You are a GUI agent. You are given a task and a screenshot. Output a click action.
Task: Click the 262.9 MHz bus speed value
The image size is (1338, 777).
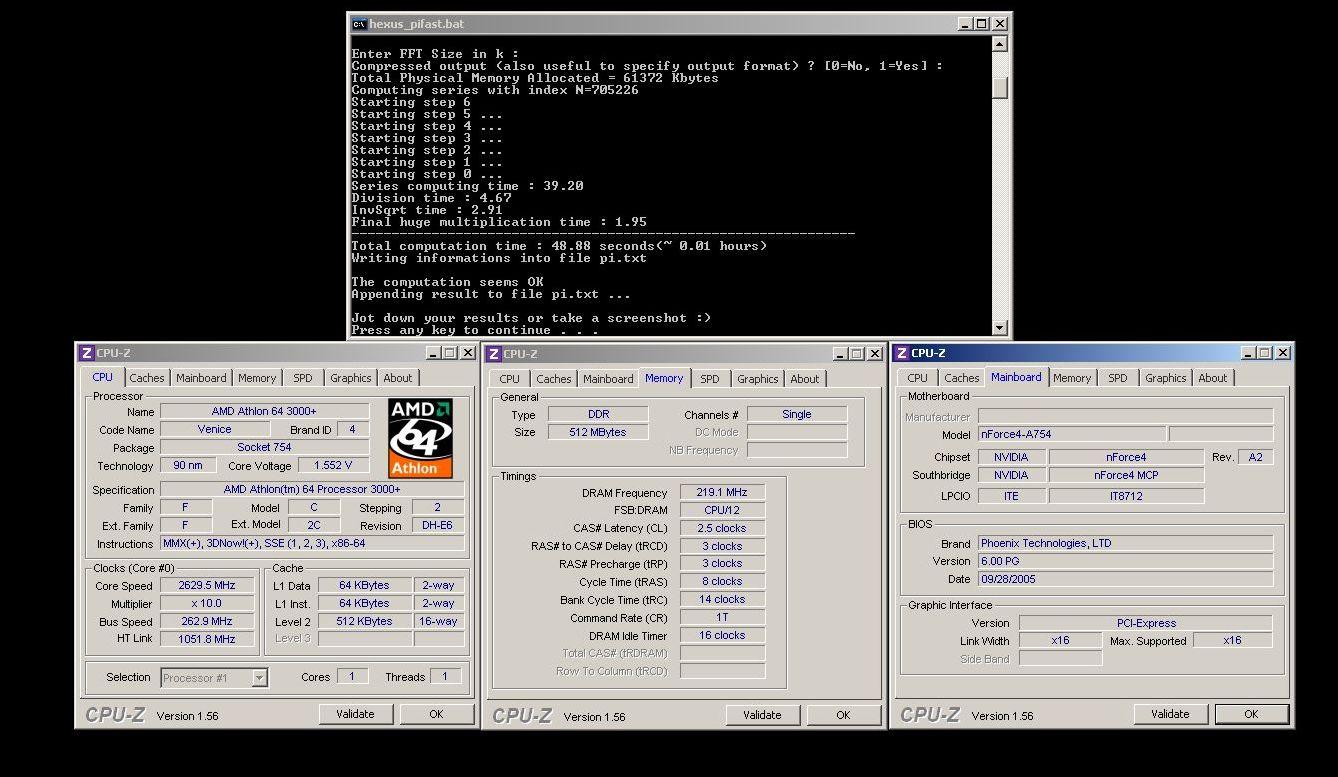pos(207,621)
